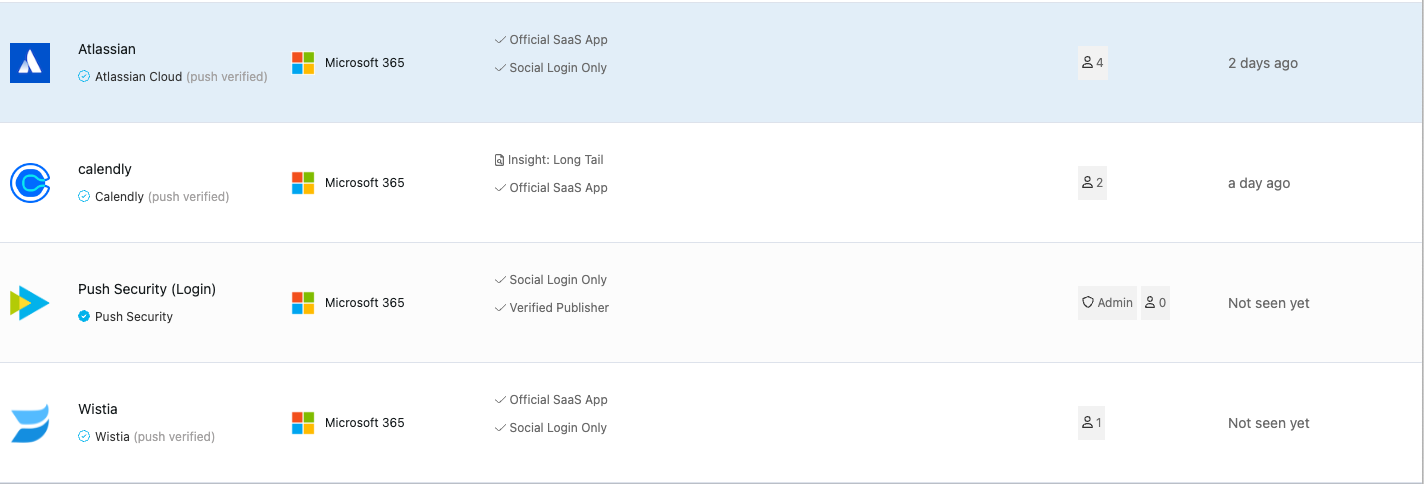Click Microsoft 365 logo in Atlassian row
The image size is (1424, 484).
click(303, 63)
